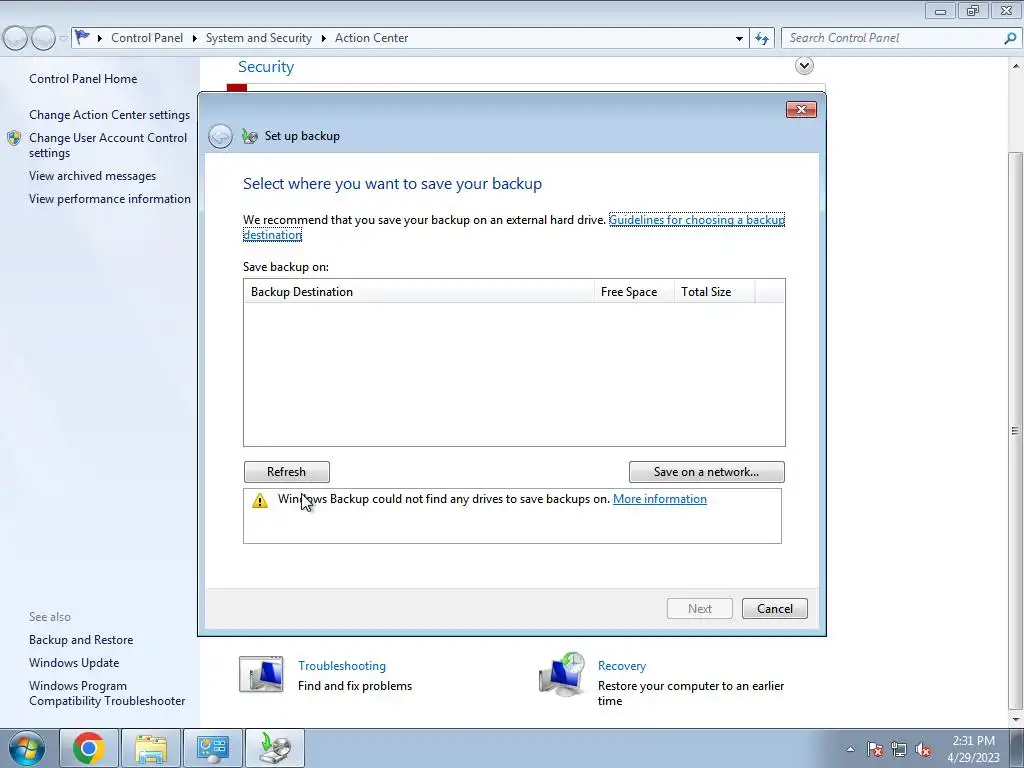Open Windows Backup taskbar icon
The height and width of the screenshot is (768, 1024).
[x=274, y=748]
